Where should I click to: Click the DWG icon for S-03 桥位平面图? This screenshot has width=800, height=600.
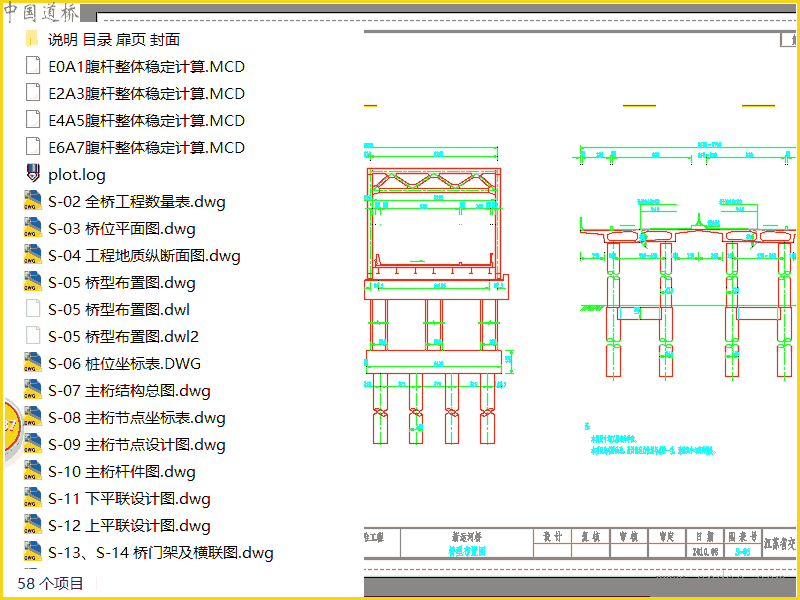tap(32, 229)
